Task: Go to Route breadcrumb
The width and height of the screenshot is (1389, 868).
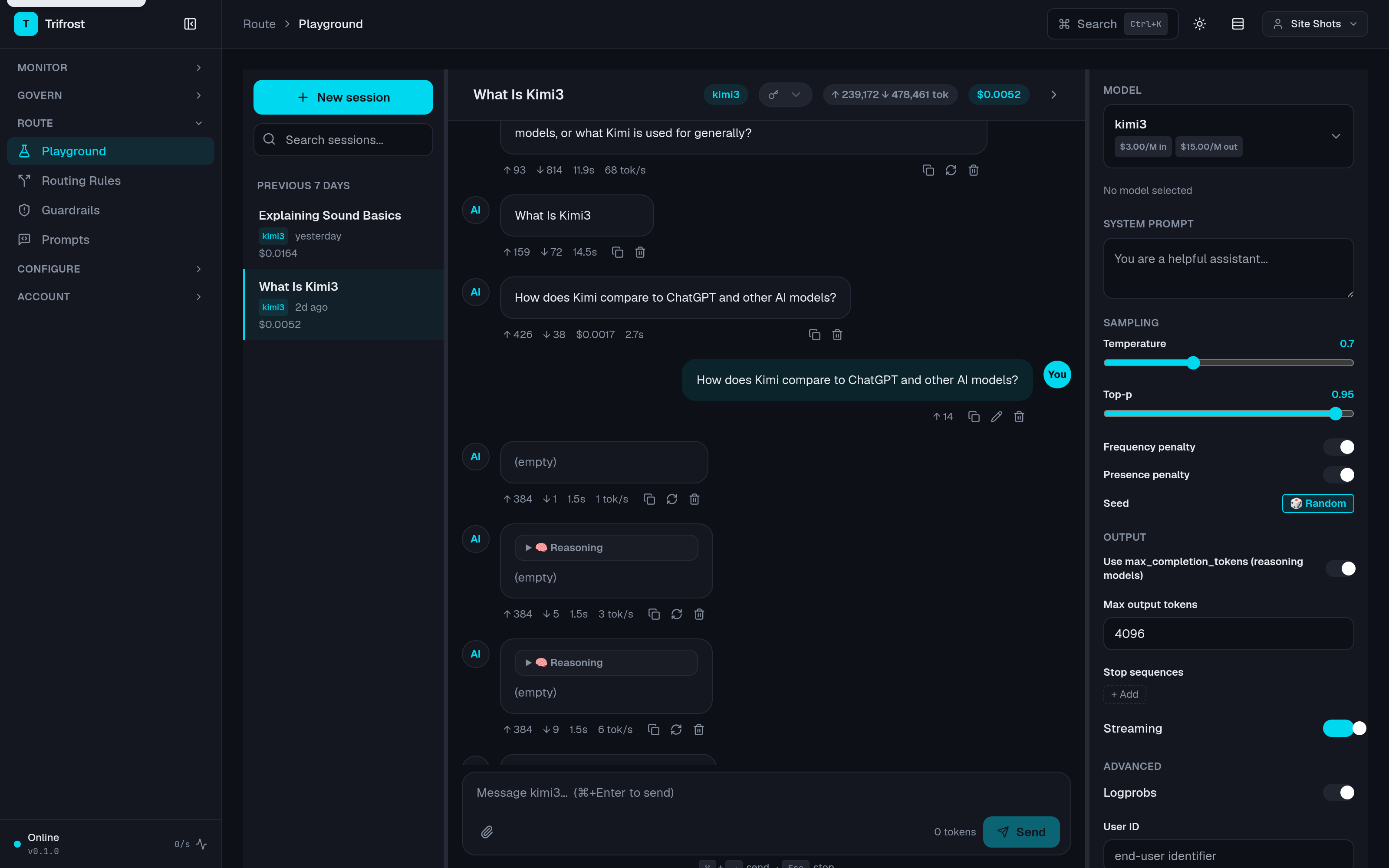Action: (x=260, y=23)
